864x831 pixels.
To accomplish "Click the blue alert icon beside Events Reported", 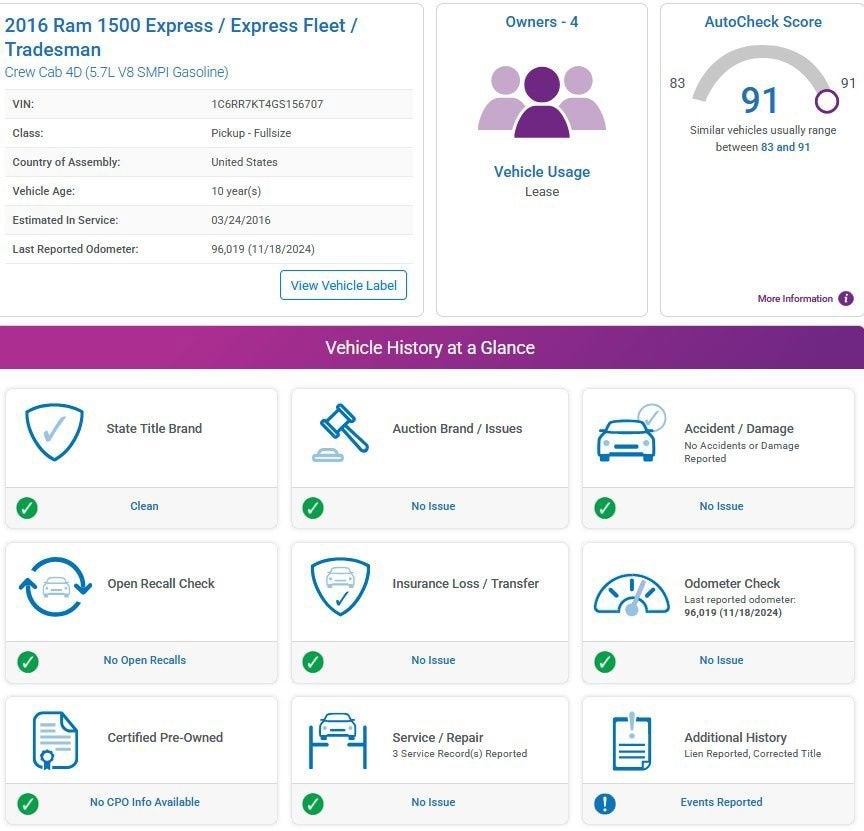I will click(x=604, y=803).
